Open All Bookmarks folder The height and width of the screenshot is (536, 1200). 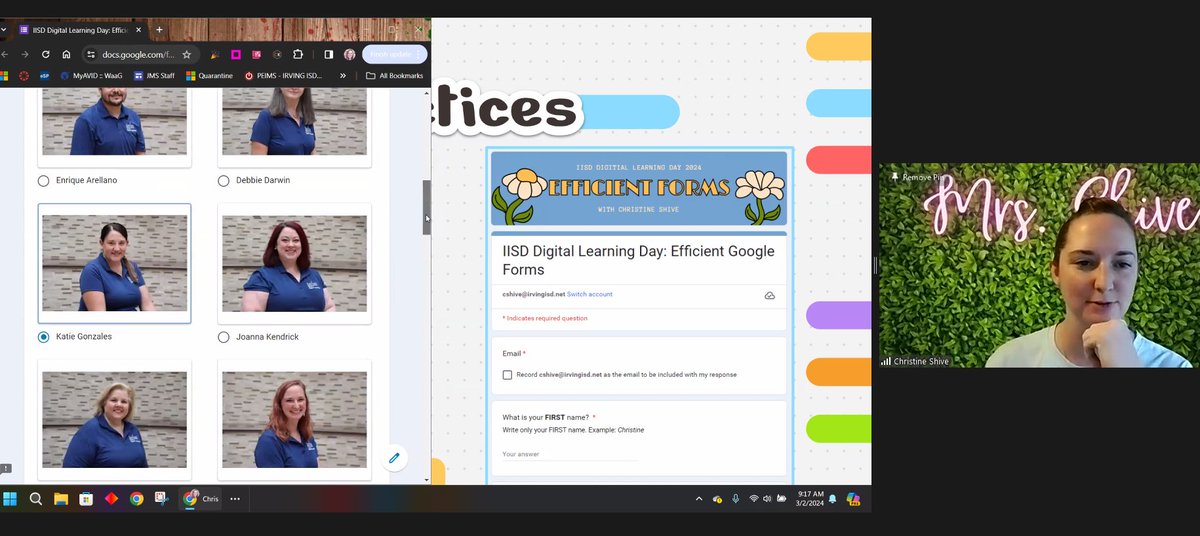click(394, 75)
